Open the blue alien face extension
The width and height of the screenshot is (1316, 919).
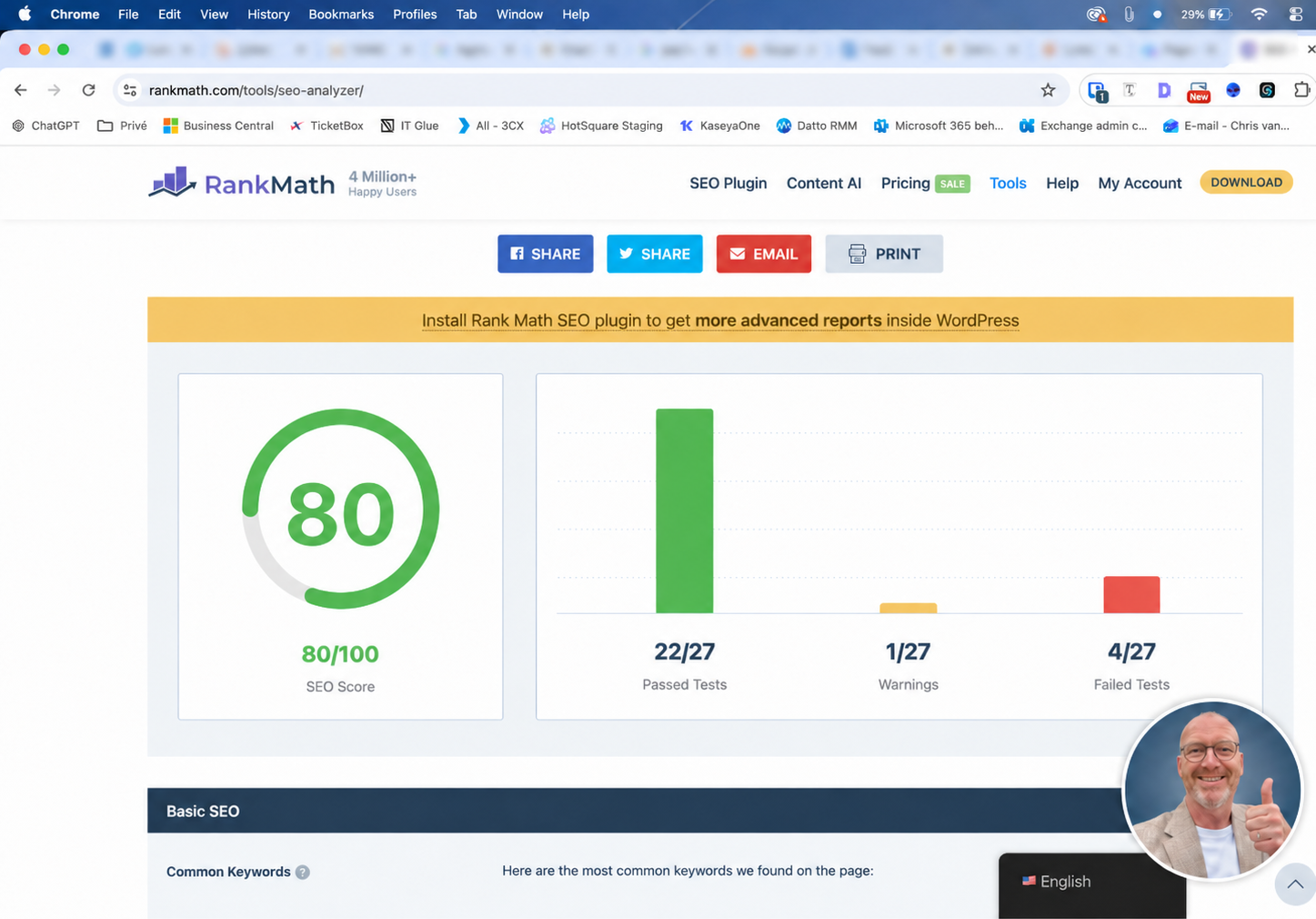click(1233, 90)
